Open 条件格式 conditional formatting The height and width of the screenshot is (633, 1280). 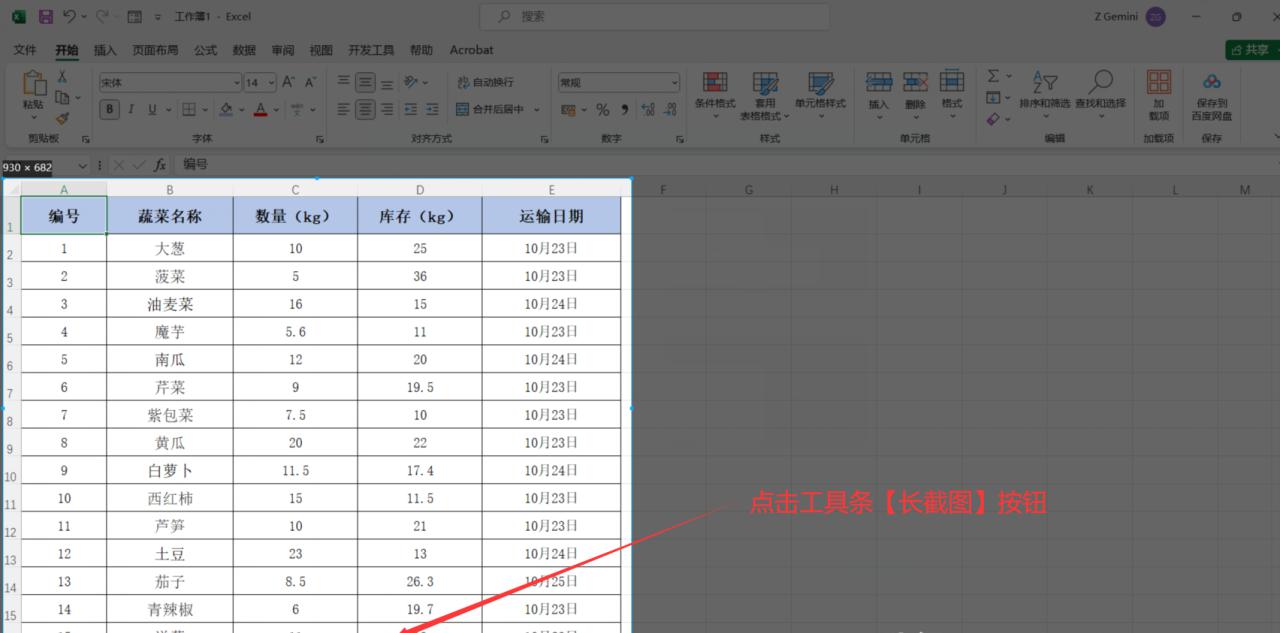pyautogui.click(x=715, y=96)
